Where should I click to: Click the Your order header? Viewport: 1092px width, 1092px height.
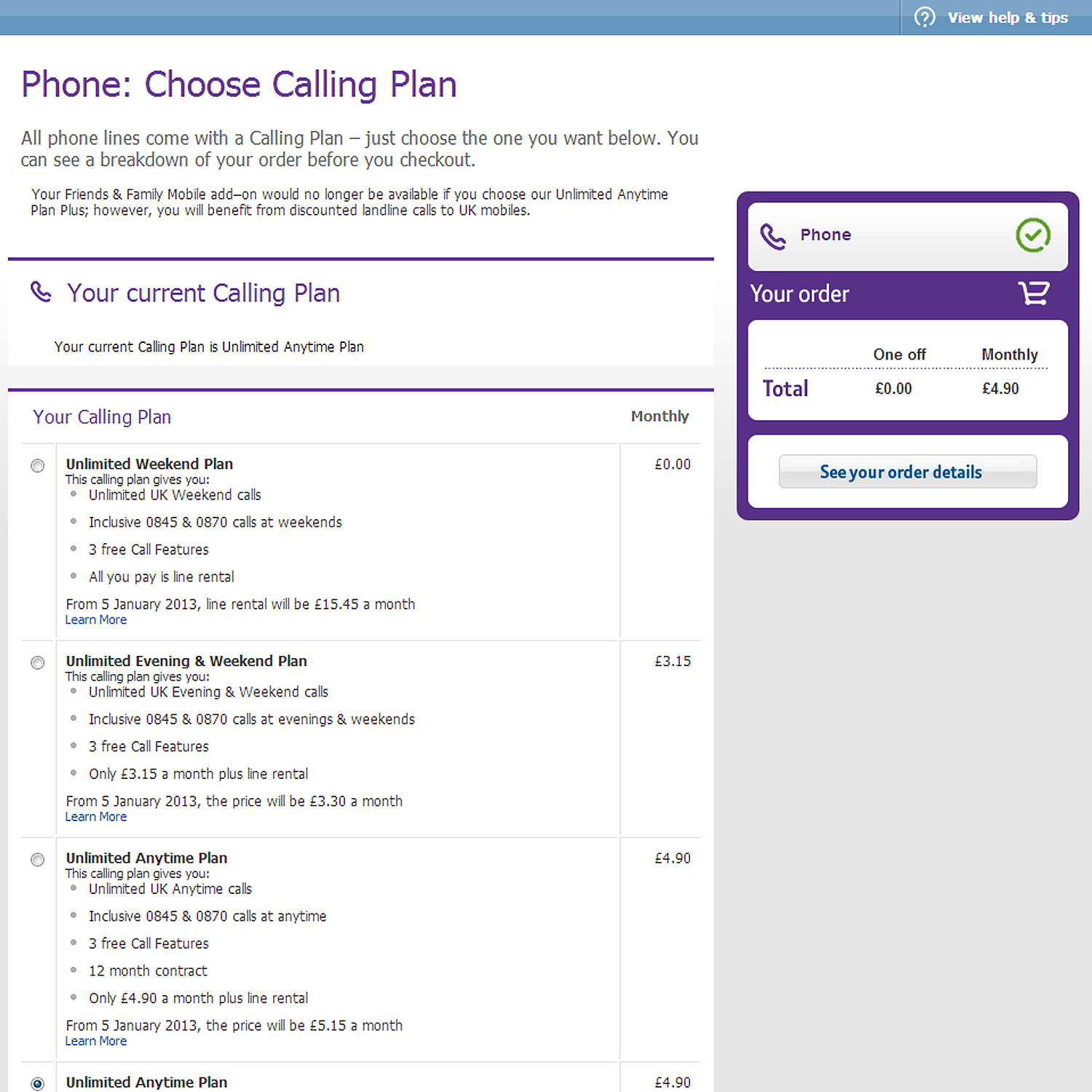pyautogui.click(x=799, y=293)
